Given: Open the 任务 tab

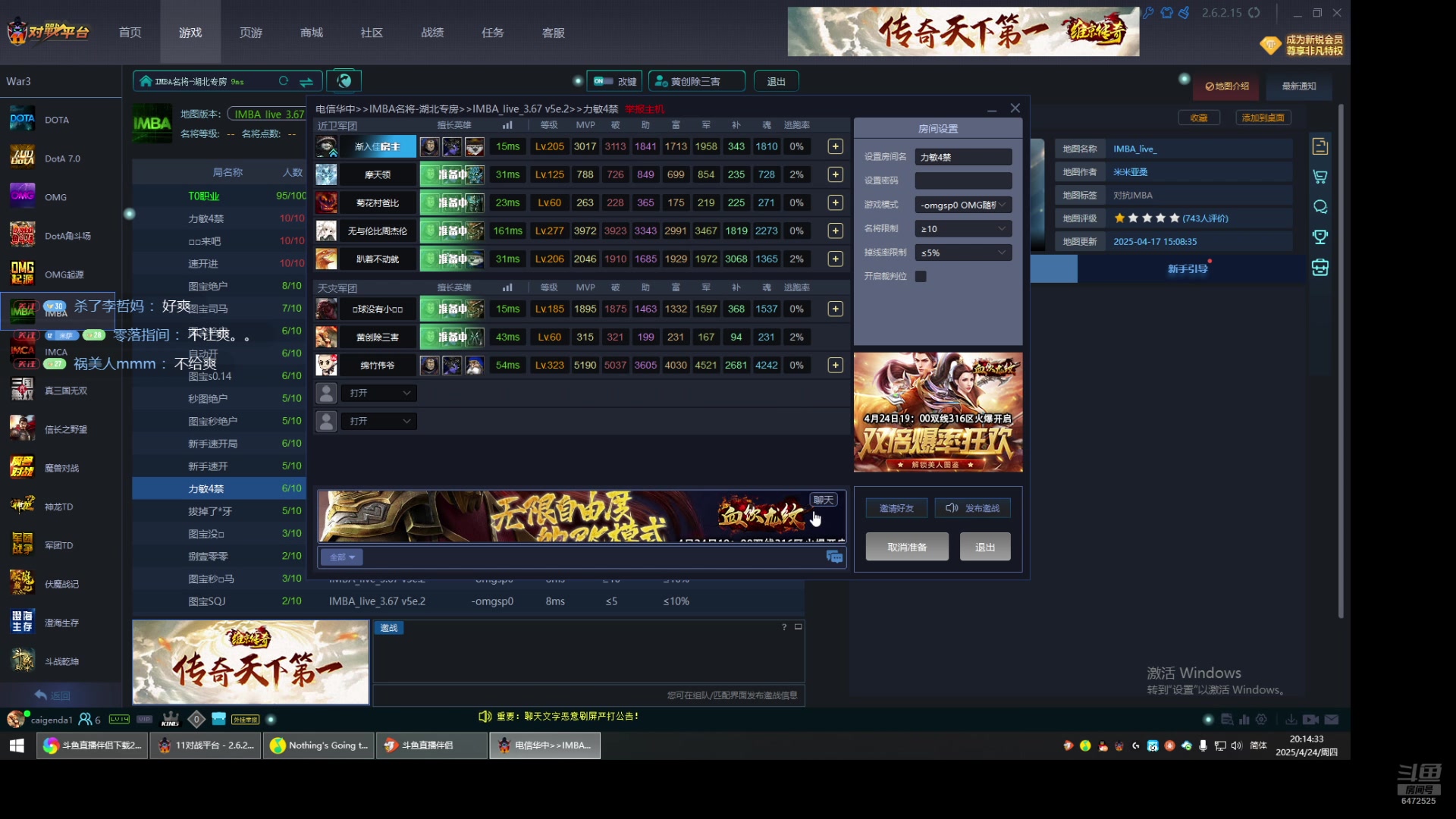Looking at the screenshot, I should point(493,33).
